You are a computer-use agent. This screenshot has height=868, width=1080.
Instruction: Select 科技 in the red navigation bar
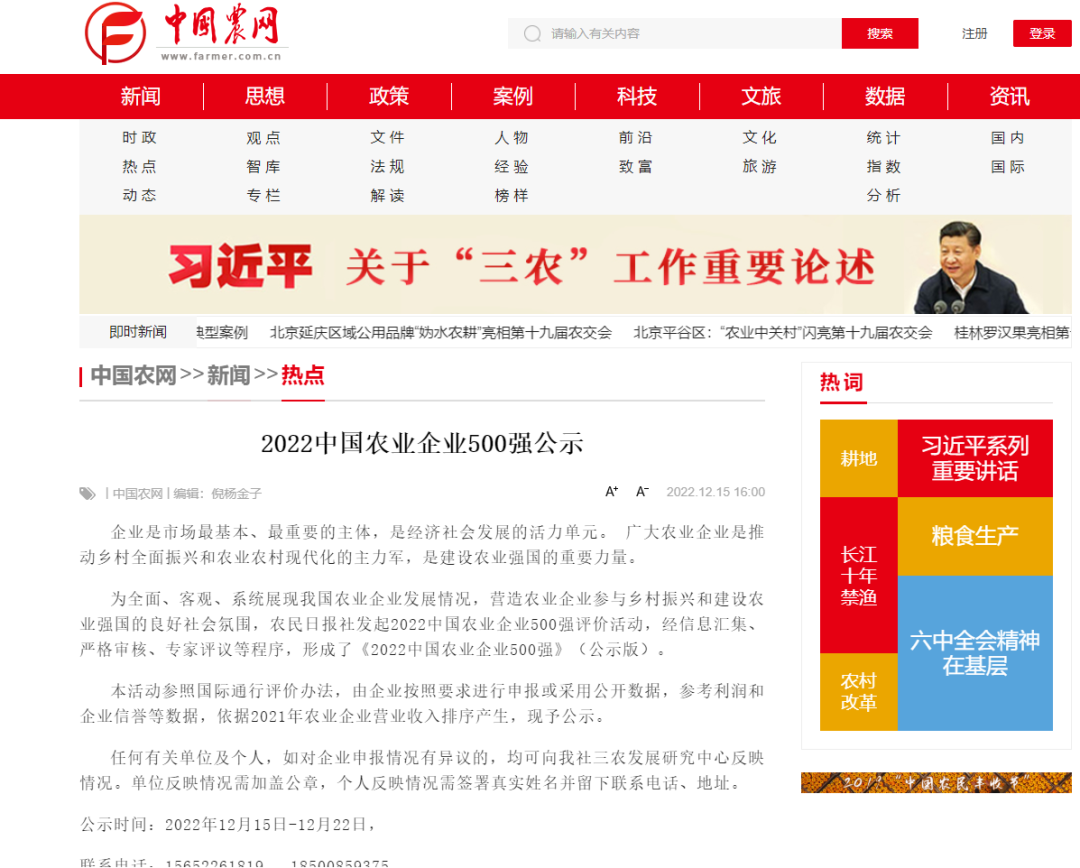pos(637,96)
